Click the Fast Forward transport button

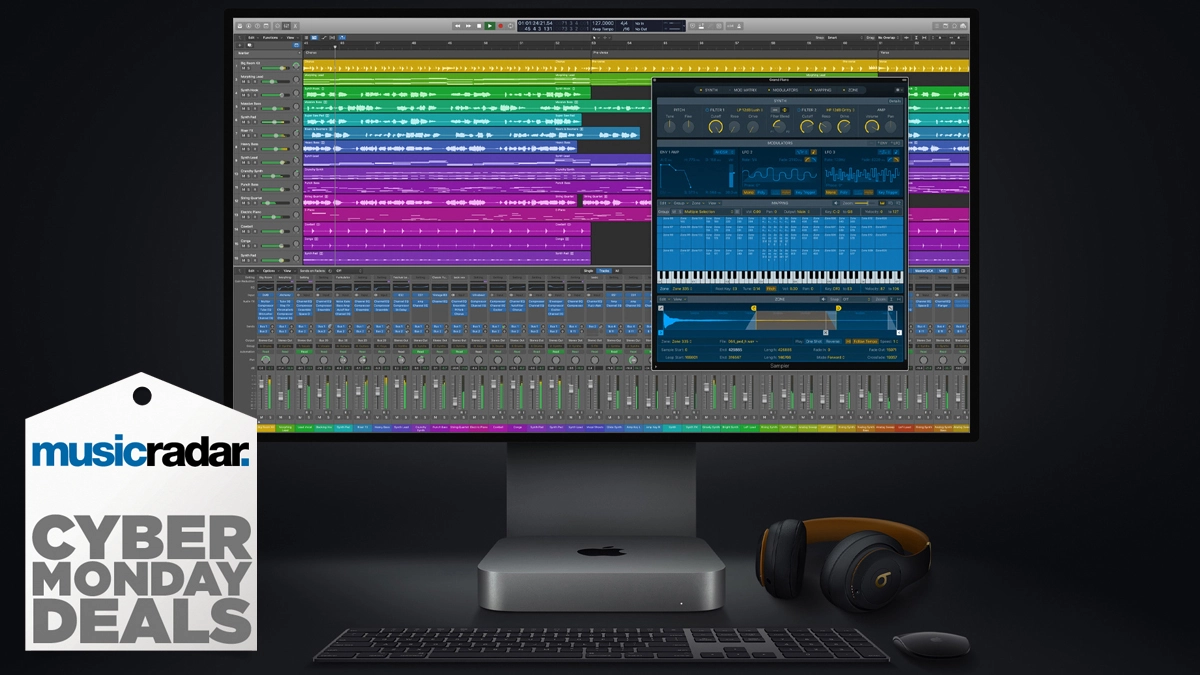click(468, 25)
